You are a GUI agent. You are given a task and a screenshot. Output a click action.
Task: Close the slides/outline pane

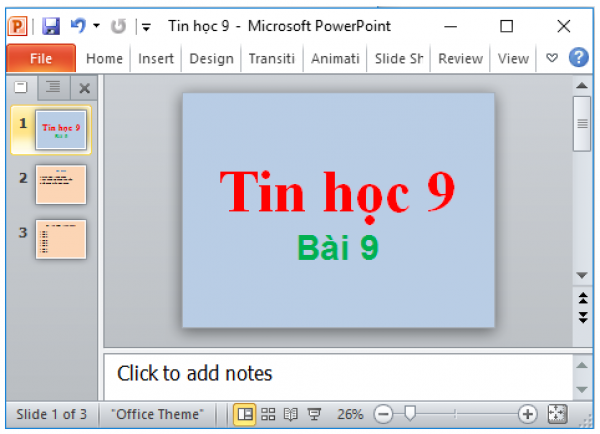84,88
